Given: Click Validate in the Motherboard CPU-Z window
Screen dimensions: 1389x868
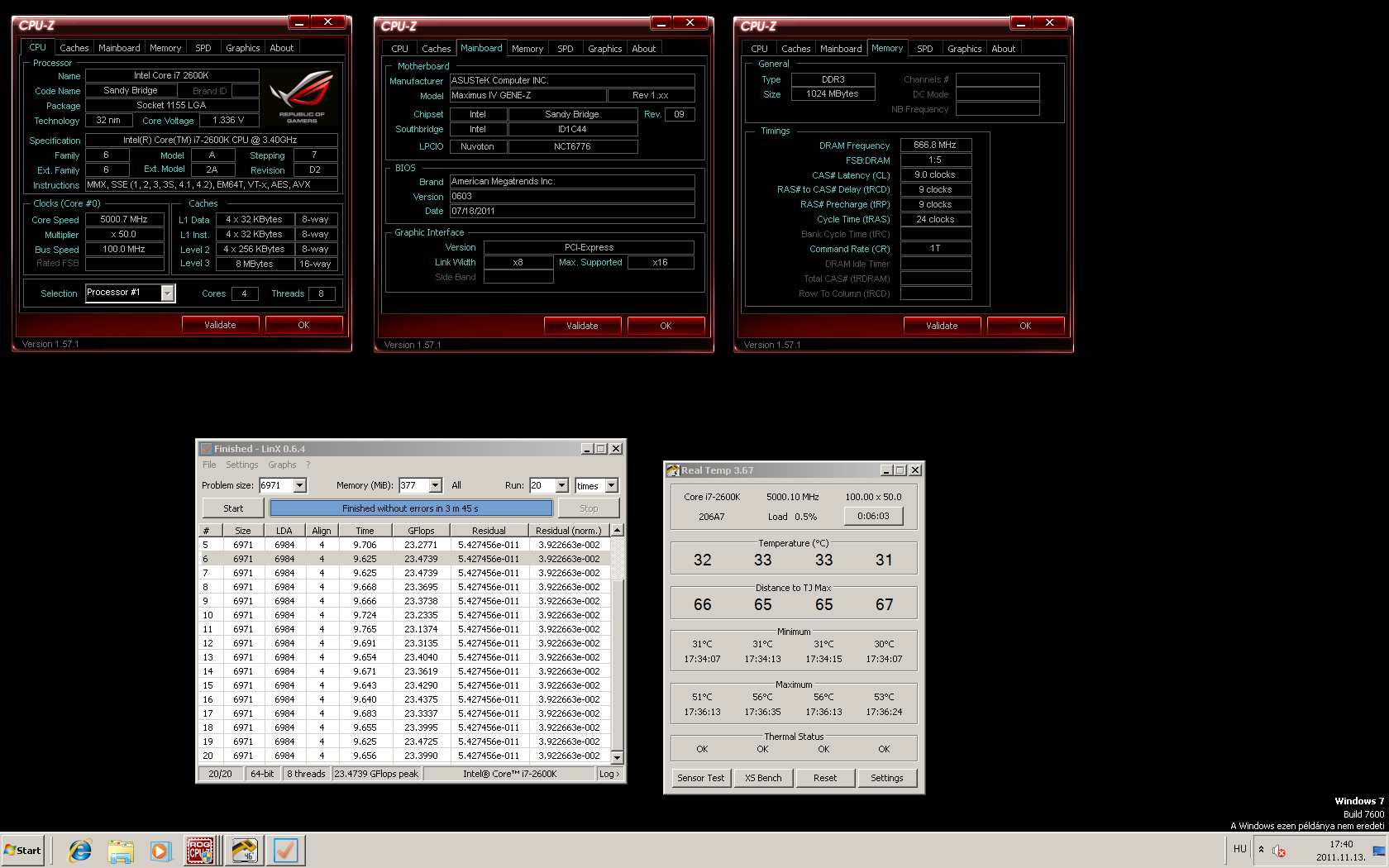Looking at the screenshot, I should click(x=582, y=326).
